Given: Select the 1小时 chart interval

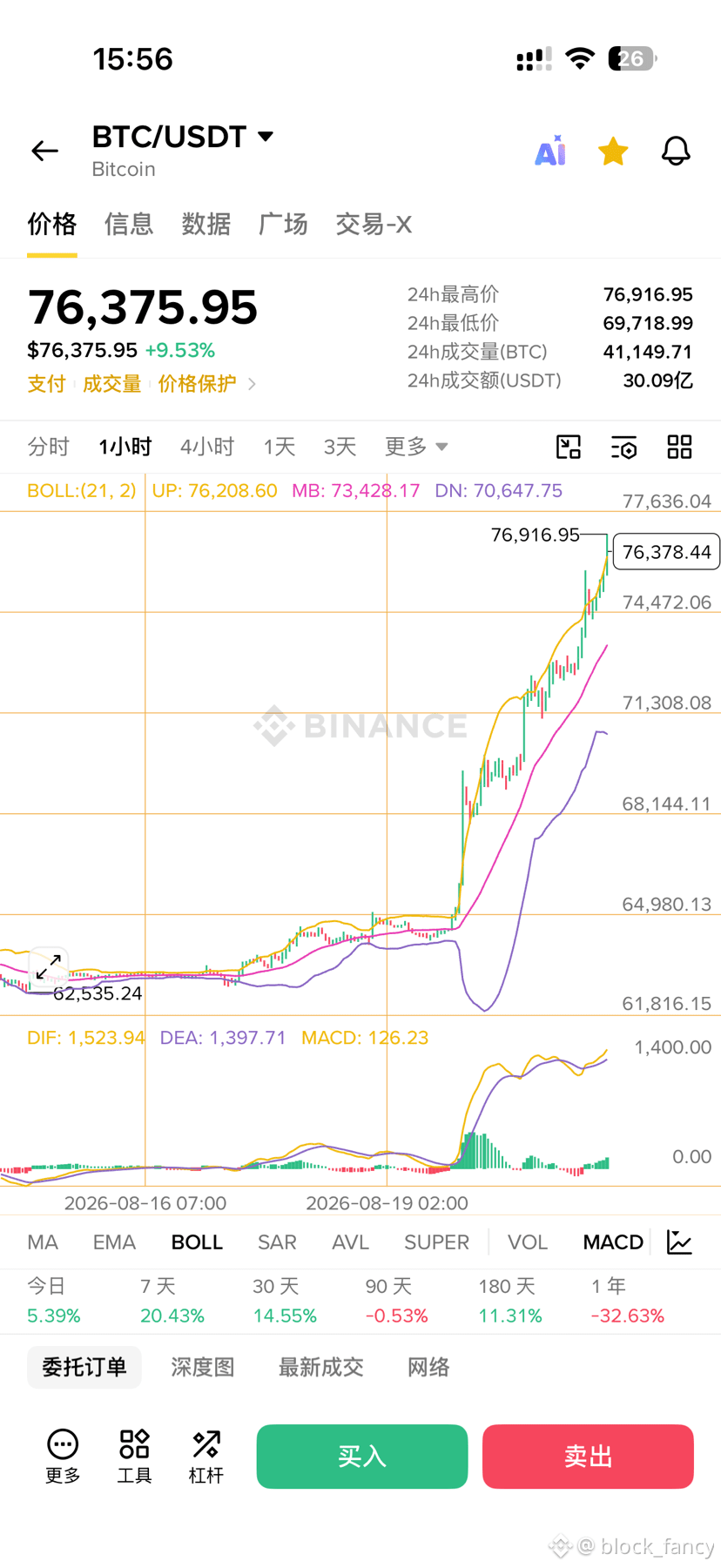Looking at the screenshot, I should [125, 447].
